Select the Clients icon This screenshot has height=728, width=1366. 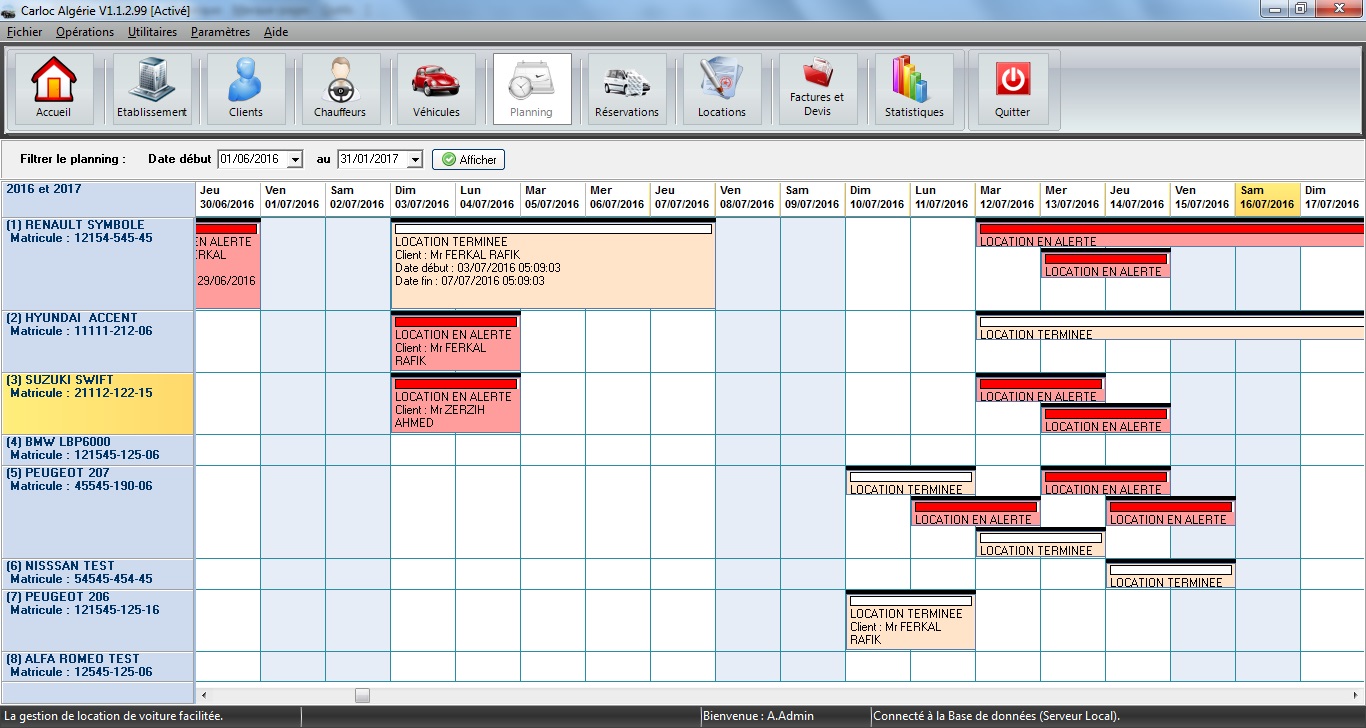click(x=245, y=88)
